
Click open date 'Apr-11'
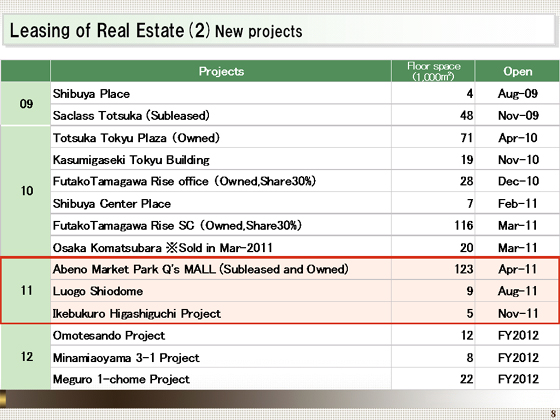tap(518, 269)
